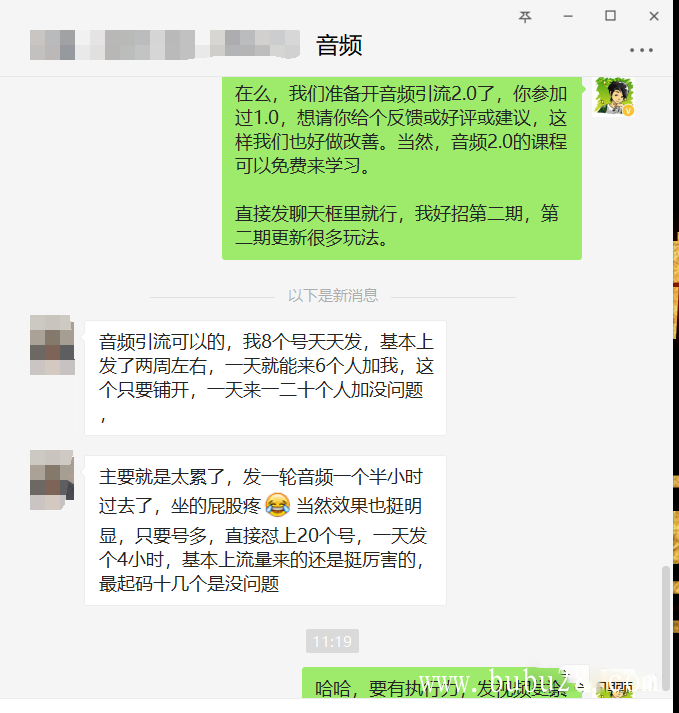Open profile of second blurred contact avatar

[52, 480]
